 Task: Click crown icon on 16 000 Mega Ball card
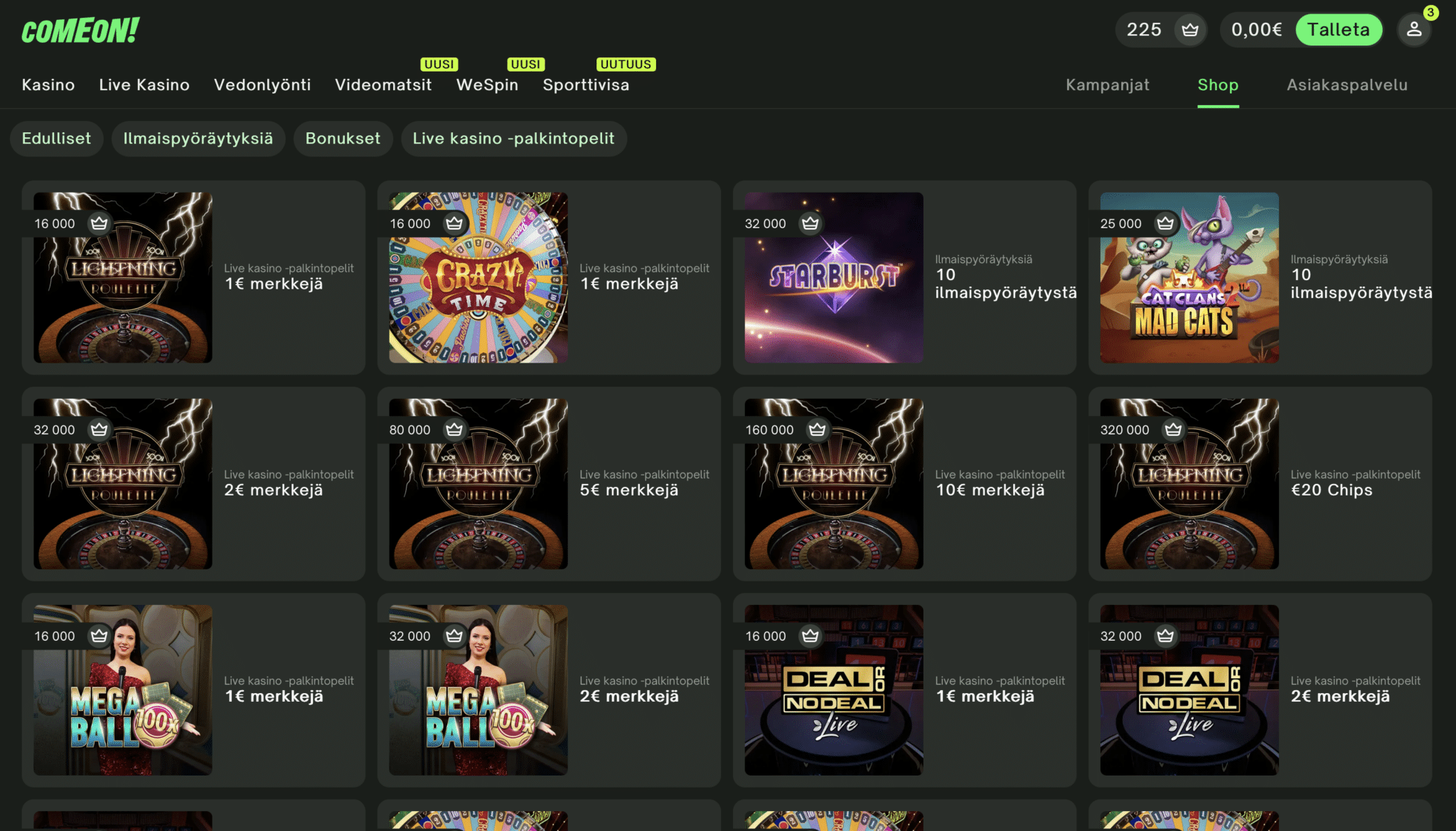pos(99,636)
